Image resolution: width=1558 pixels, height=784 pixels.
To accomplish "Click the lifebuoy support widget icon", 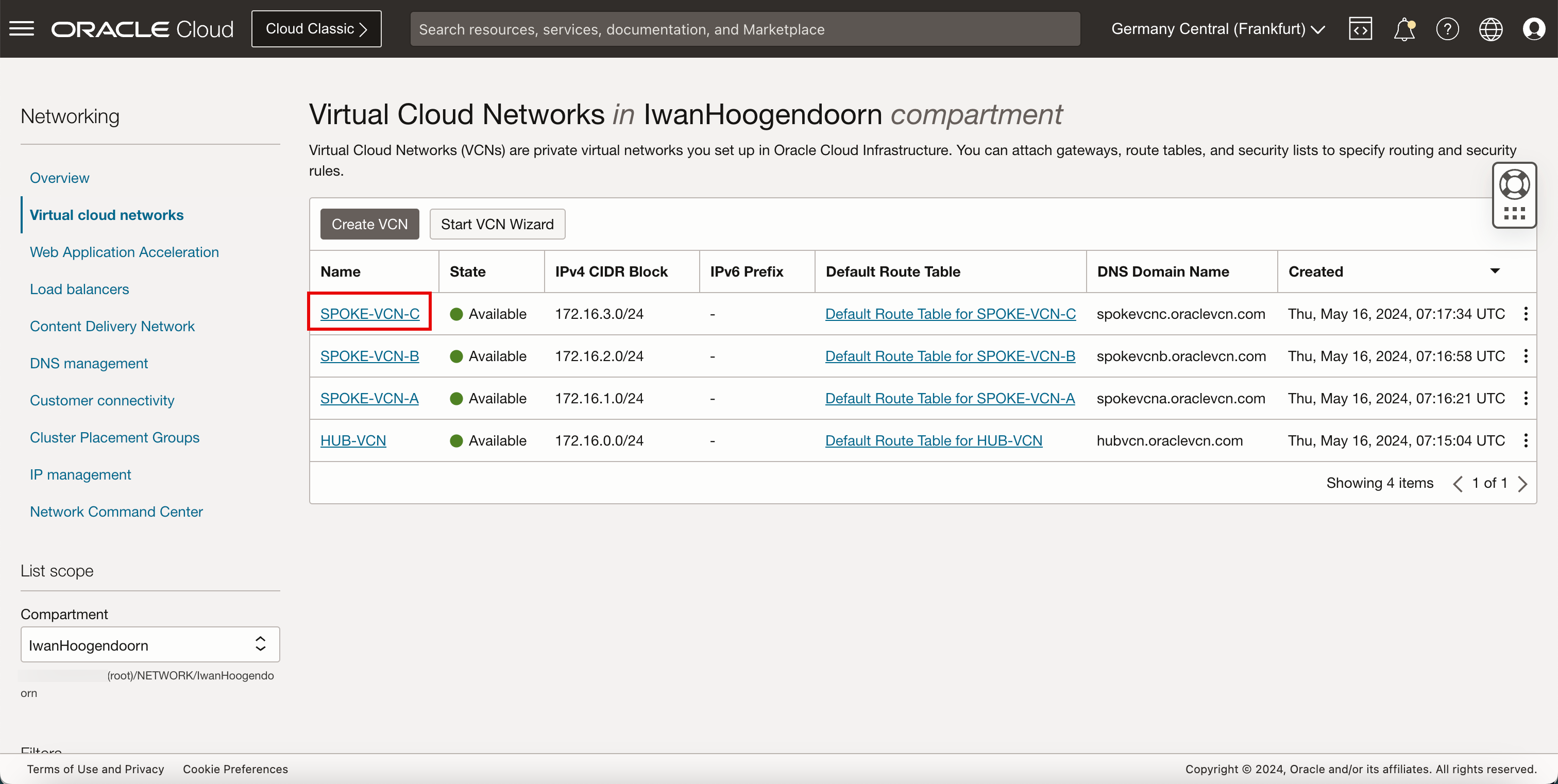I will 1514,185.
